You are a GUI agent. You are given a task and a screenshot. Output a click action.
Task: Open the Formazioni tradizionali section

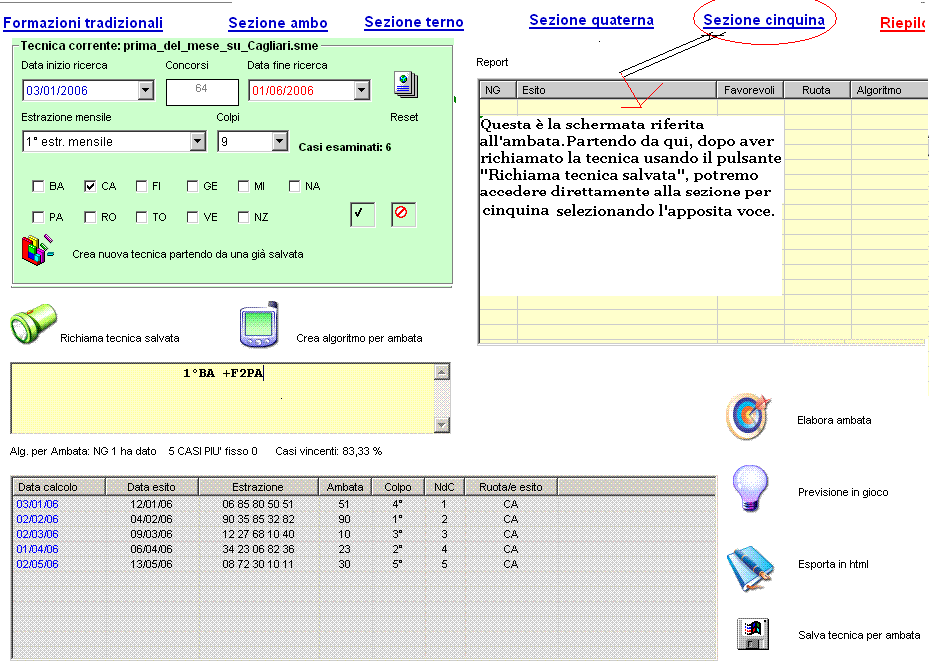83,23
